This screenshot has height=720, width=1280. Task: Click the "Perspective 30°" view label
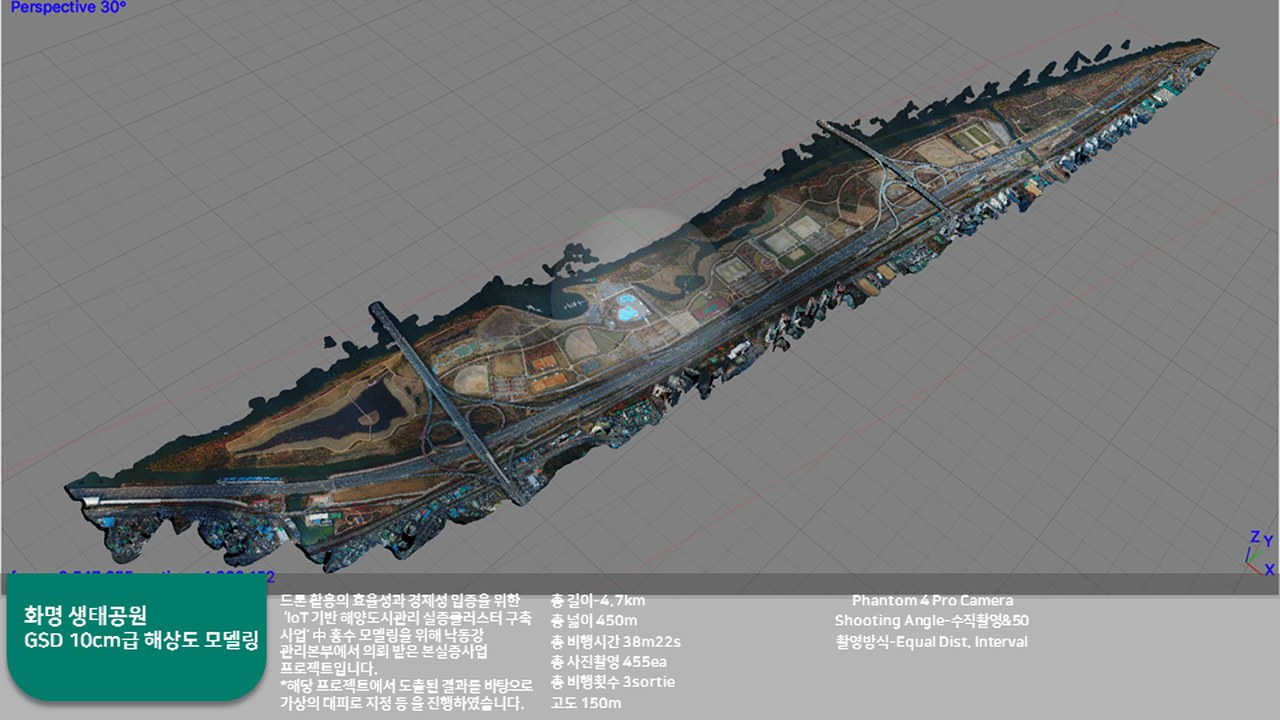pos(69,7)
